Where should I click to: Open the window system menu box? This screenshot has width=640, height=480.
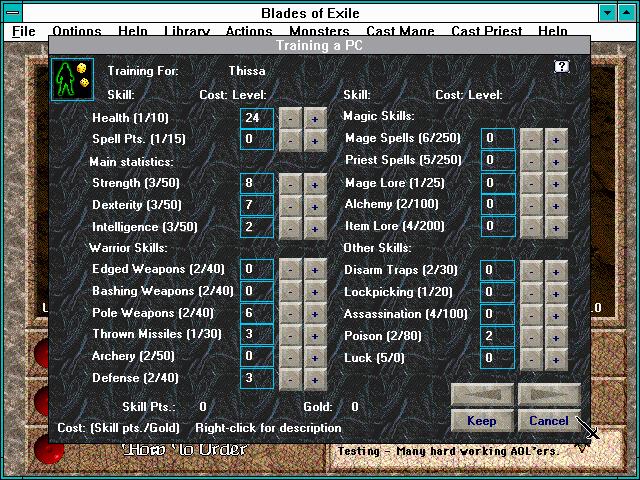[x=13, y=13]
